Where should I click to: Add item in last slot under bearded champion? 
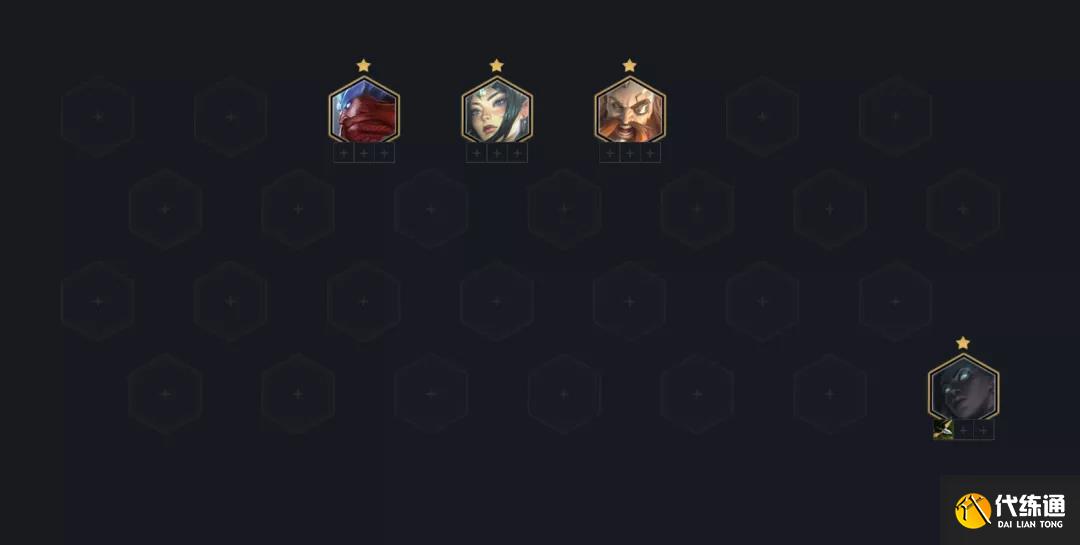650,153
